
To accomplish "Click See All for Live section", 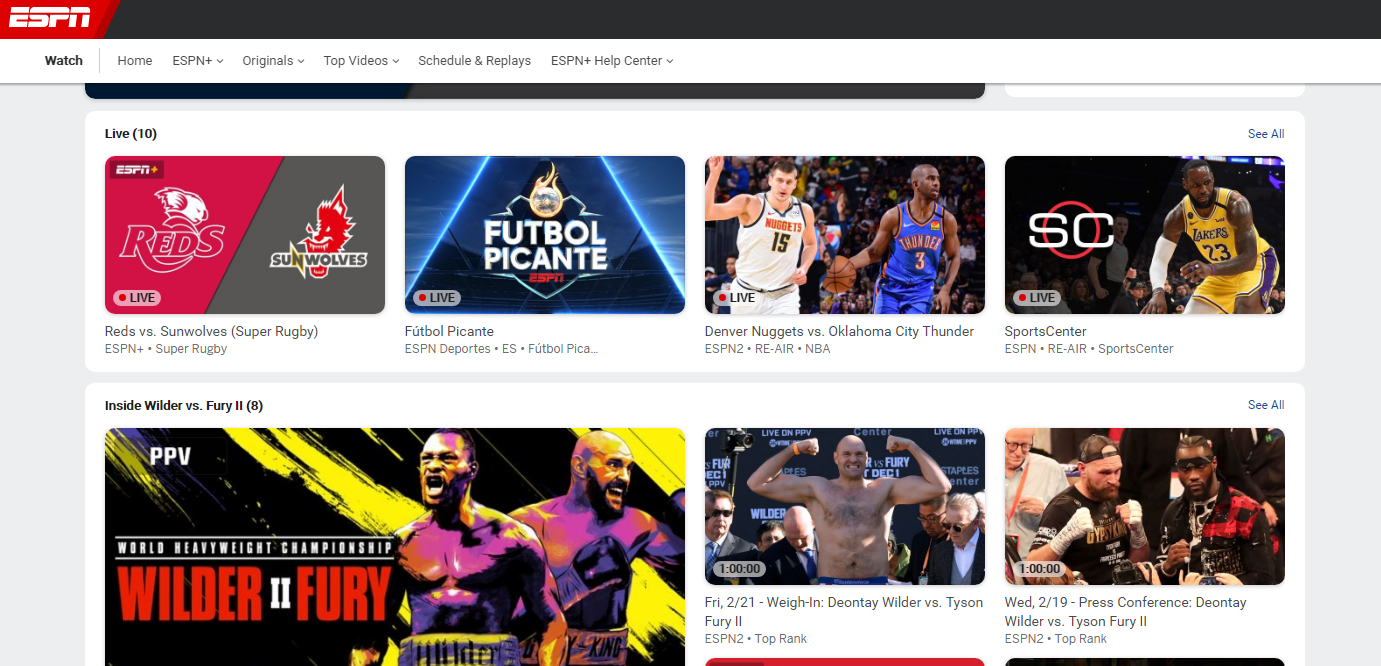I will tap(1265, 134).
